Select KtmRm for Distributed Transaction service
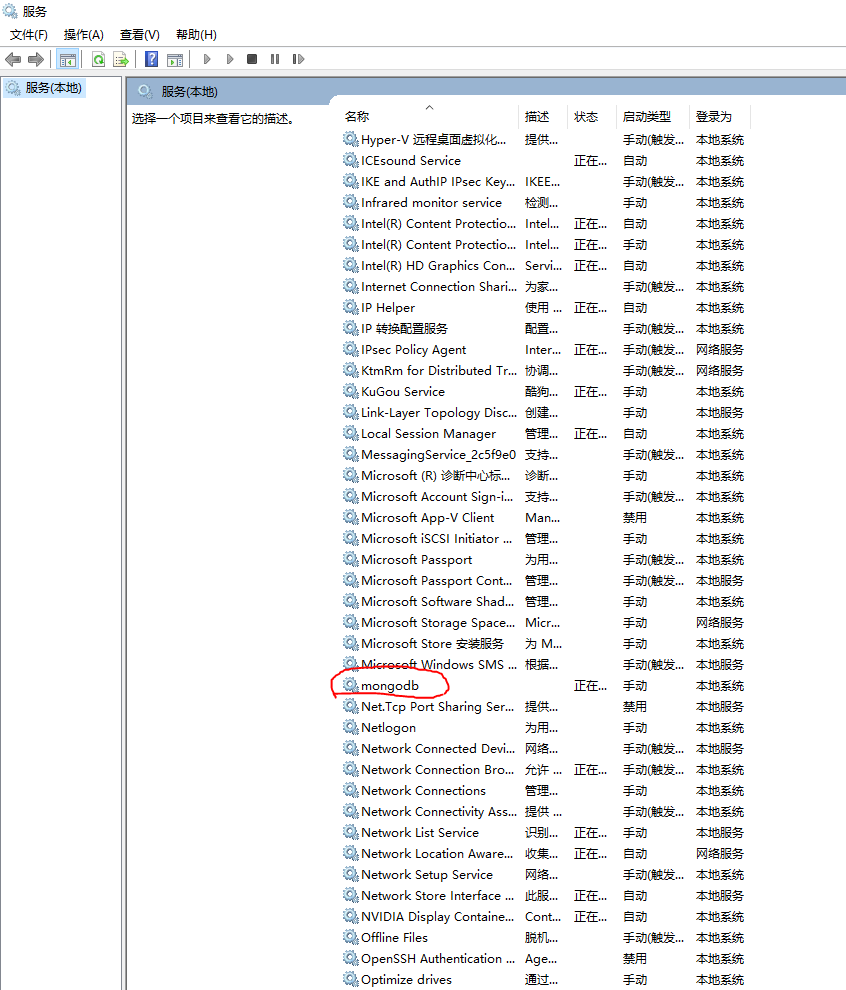The height and width of the screenshot is (990, 846). (543, 371)
